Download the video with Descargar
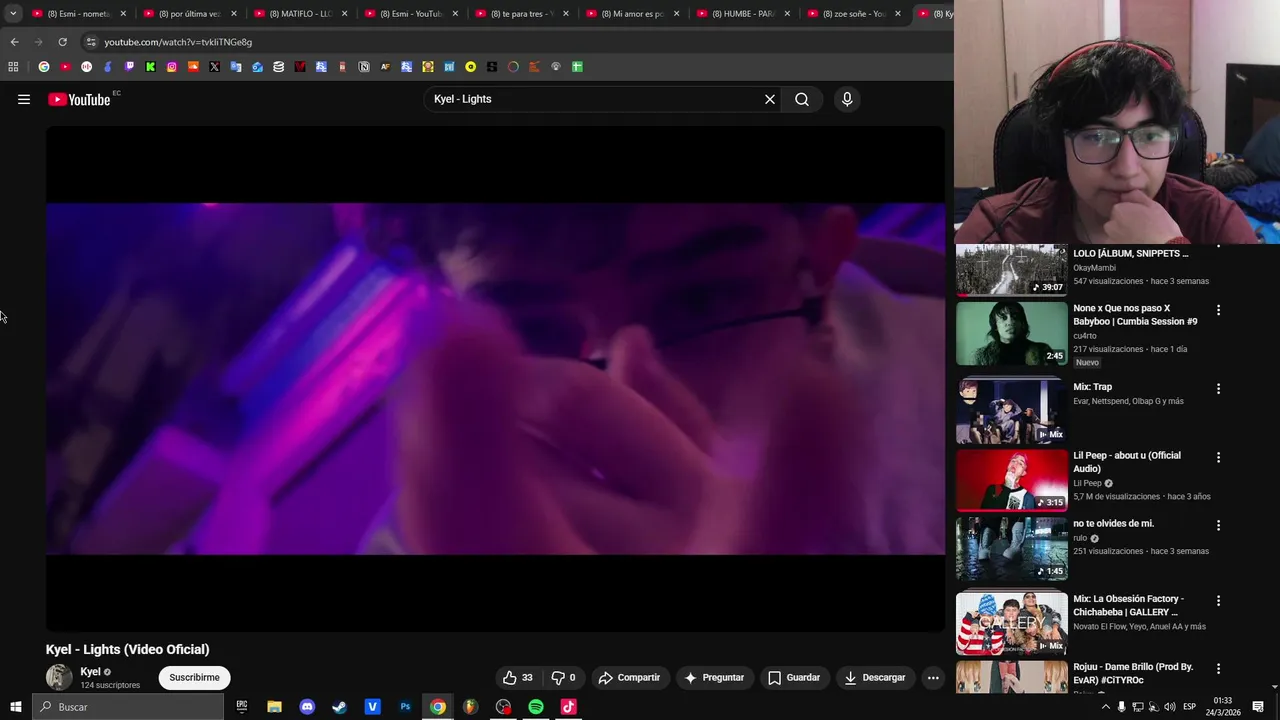1280x720 pixels. (875, 677)
